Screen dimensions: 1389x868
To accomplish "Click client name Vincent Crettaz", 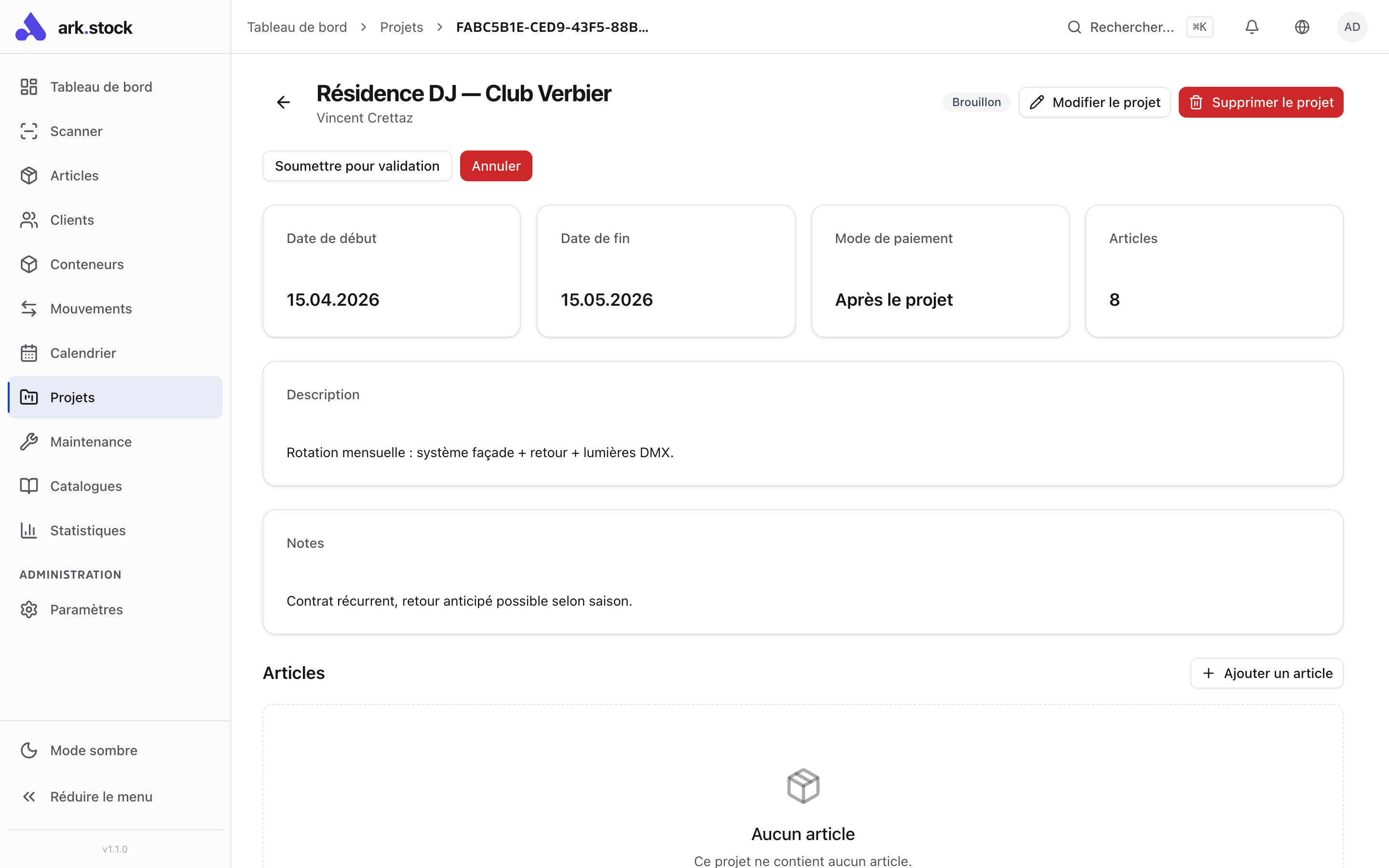I will coord(365,118).
